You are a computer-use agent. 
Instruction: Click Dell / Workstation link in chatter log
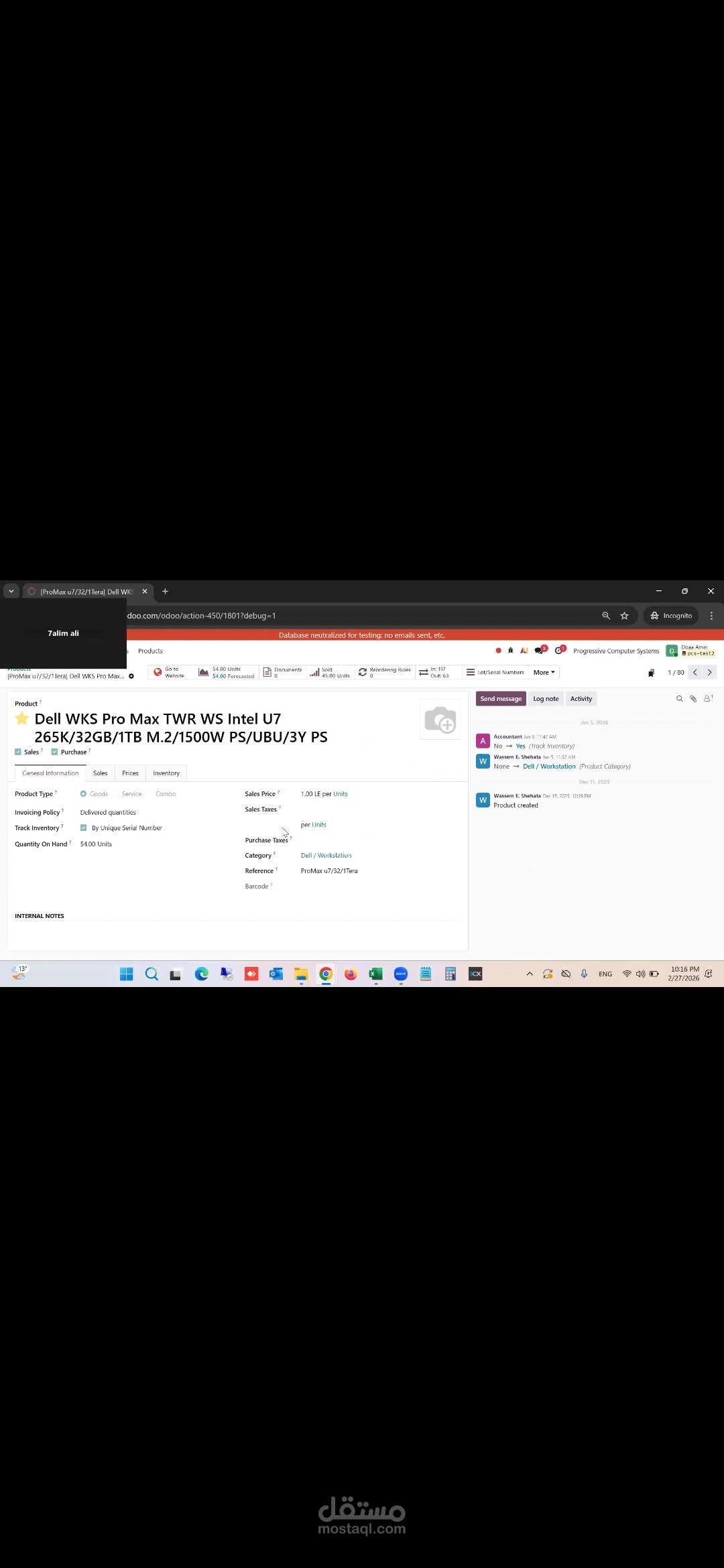pyautogui.click(x=549, y=767)
